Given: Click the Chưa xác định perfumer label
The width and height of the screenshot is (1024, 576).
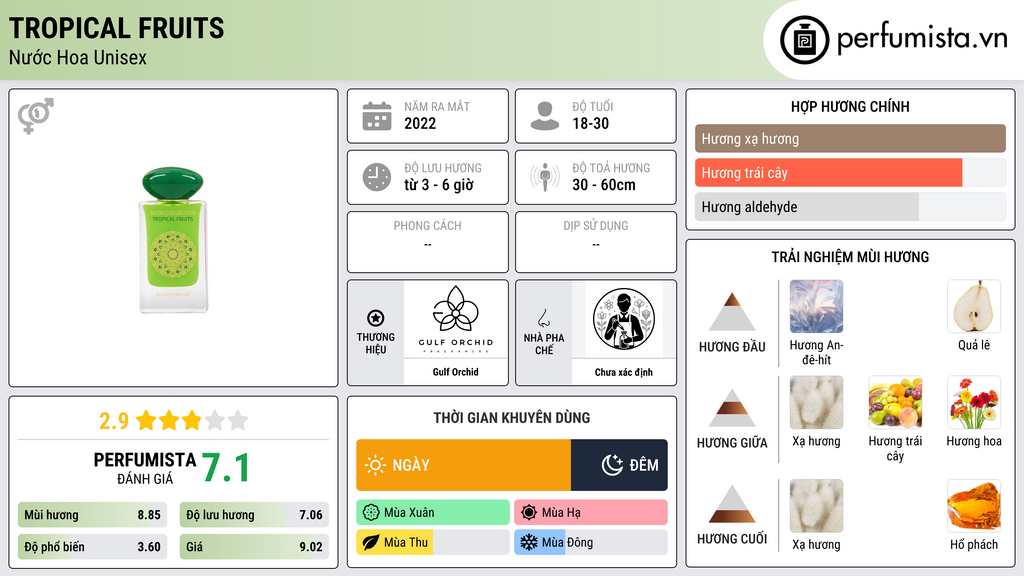Looking at the screenshot, I should coord(624,372).
